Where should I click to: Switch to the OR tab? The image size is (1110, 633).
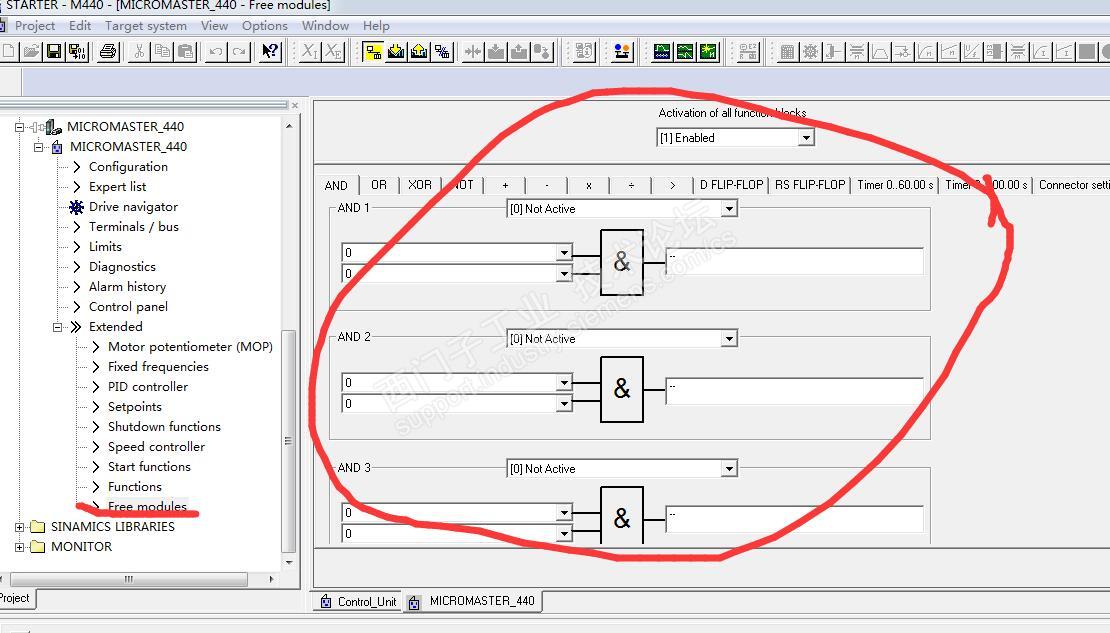(379, 185)
